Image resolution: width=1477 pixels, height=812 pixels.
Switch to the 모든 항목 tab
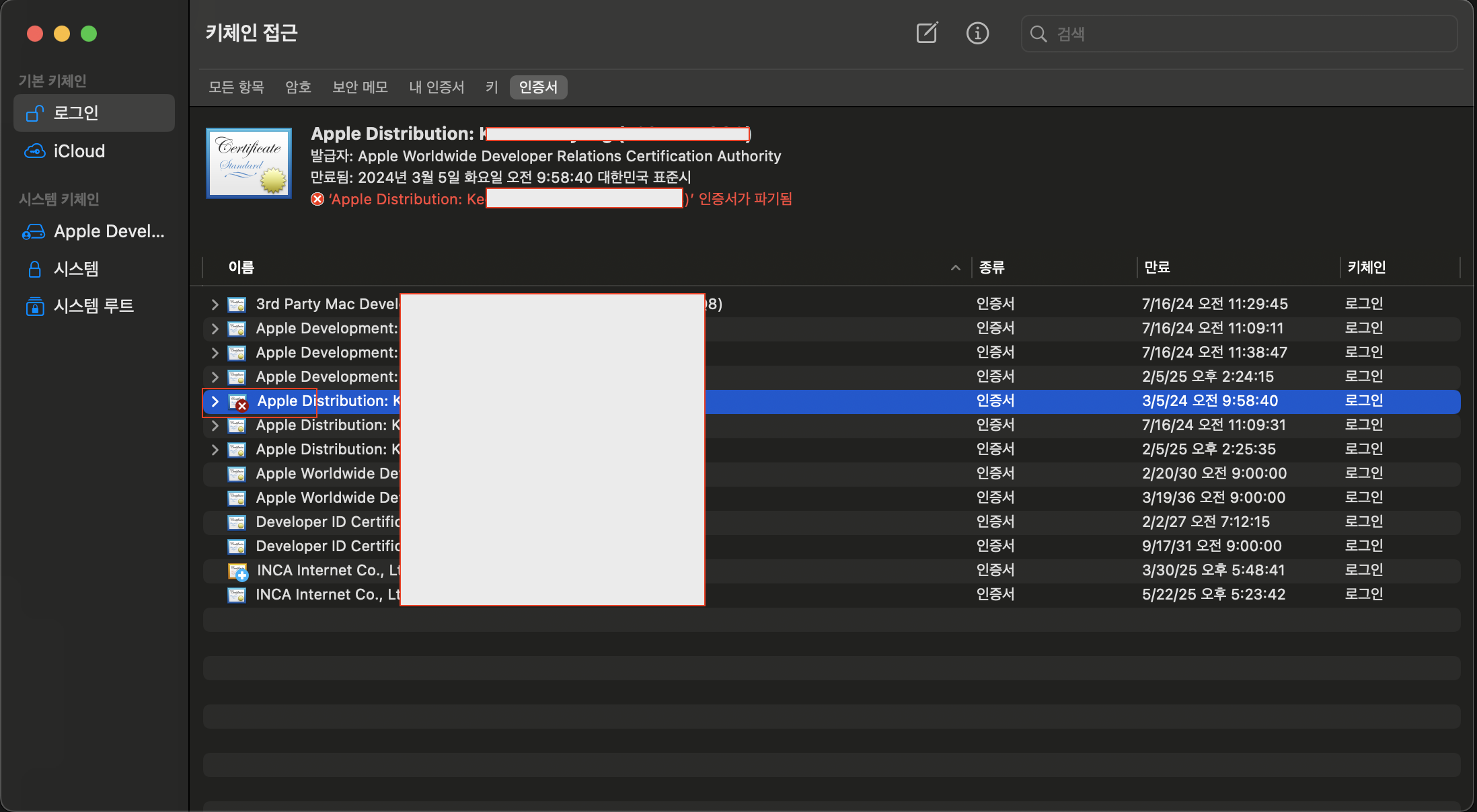(236, 87)
